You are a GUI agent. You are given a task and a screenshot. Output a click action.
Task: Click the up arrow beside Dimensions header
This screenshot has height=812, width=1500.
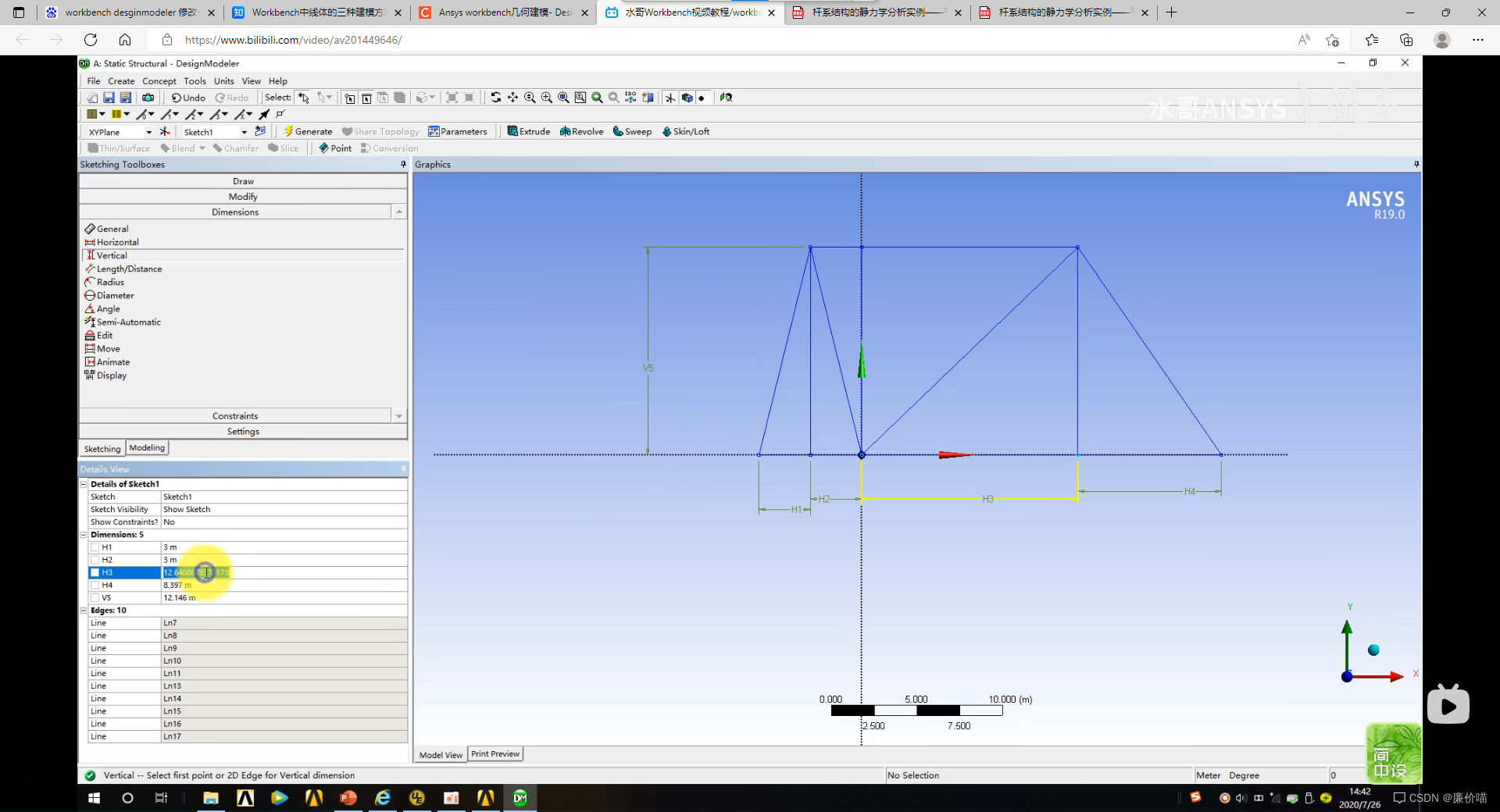(x=399, y=212)
